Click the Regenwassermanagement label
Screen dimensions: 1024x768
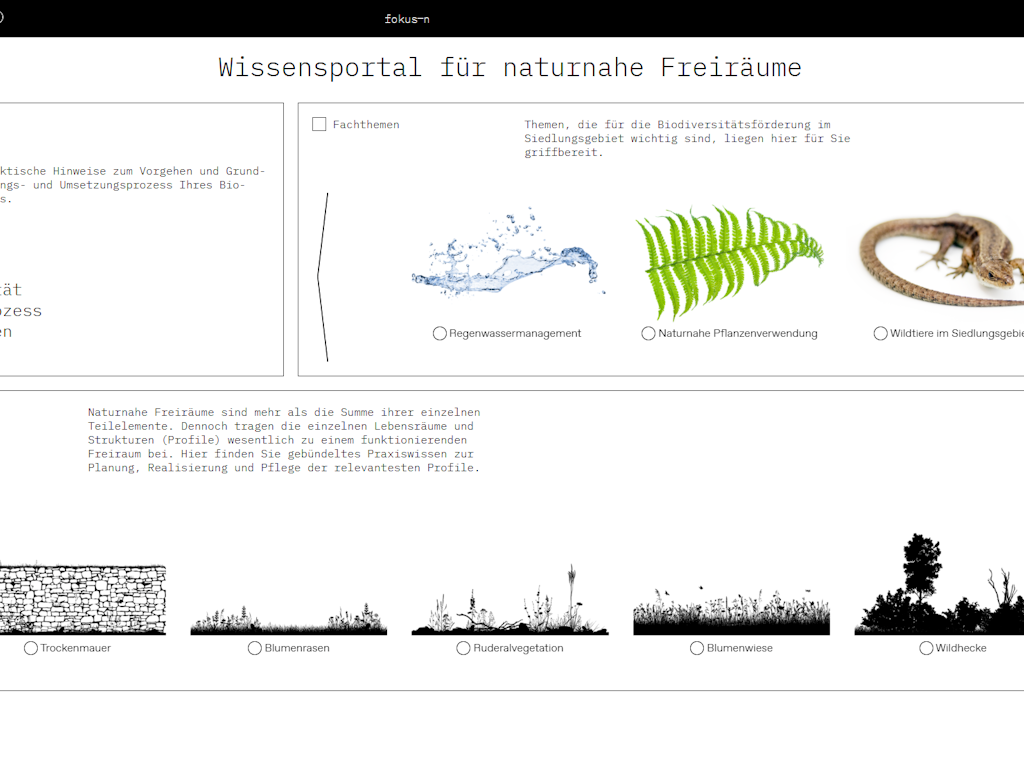tap(515, 334)
